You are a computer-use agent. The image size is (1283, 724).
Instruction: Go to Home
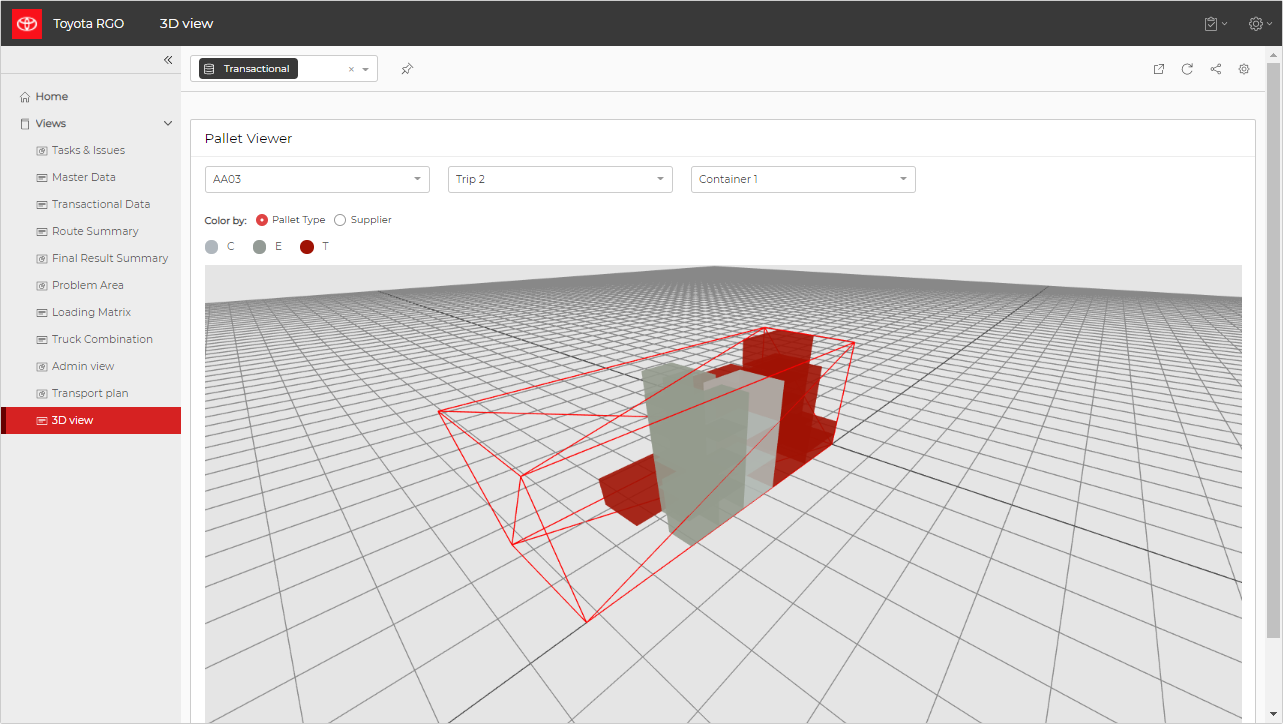pyautogui.click(x=52, y=97)
